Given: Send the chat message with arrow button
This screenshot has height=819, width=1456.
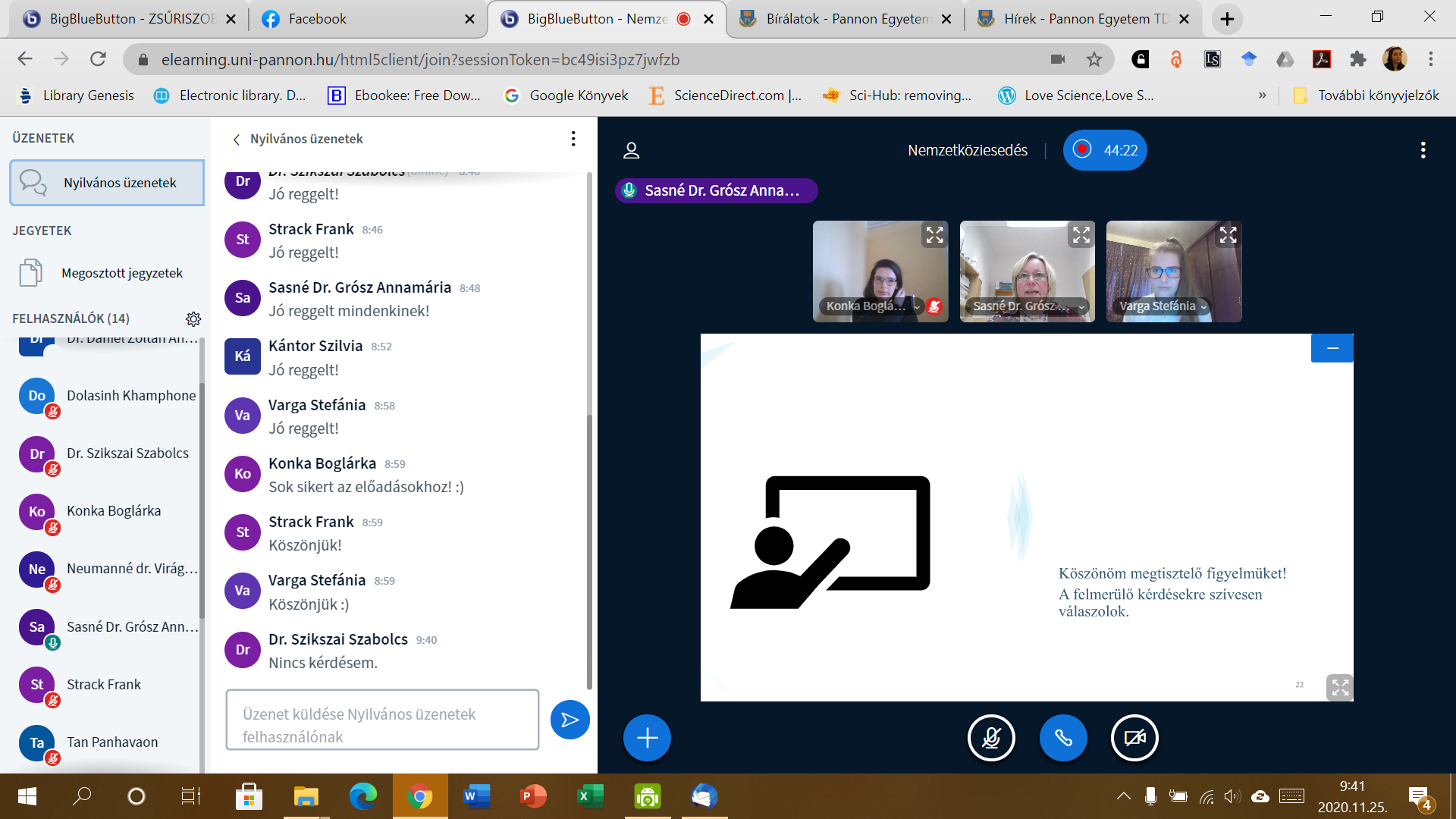Looking at the screenshot, I should [x=570, y=720].
